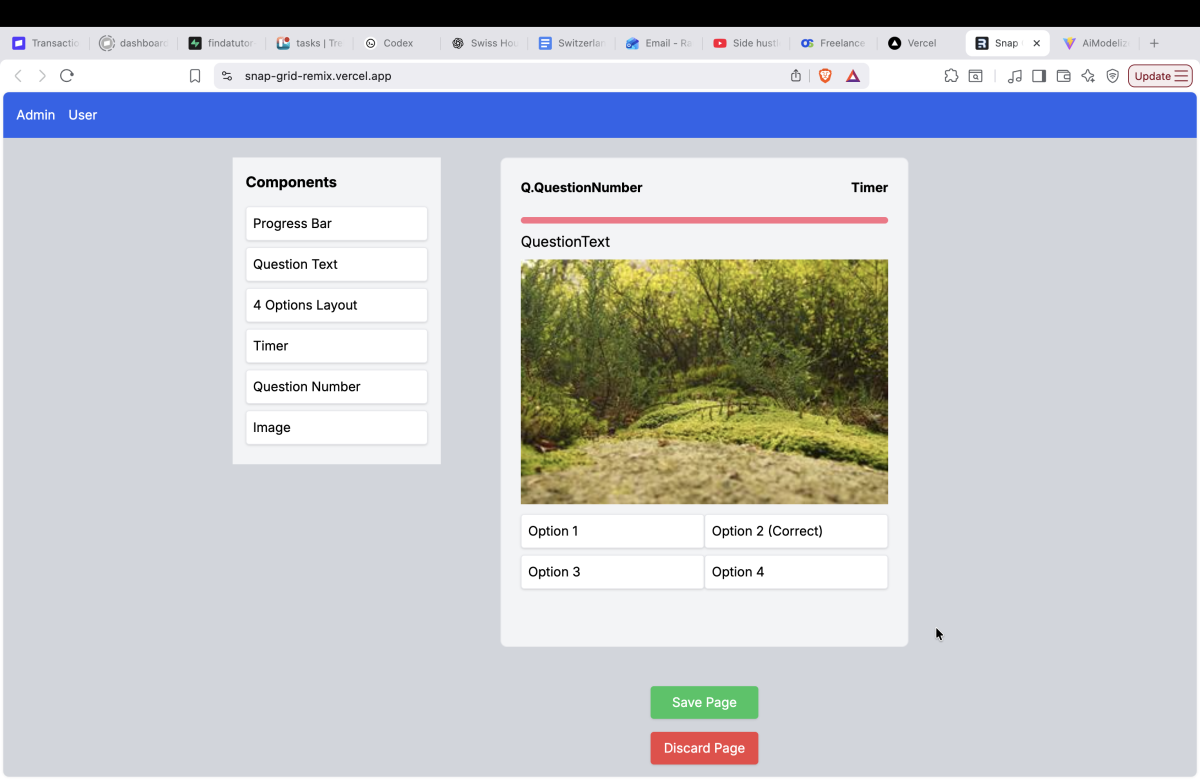Screen dimensions: 1200x780
Task: Open the Admin navigation link
Action: (36, 115)
